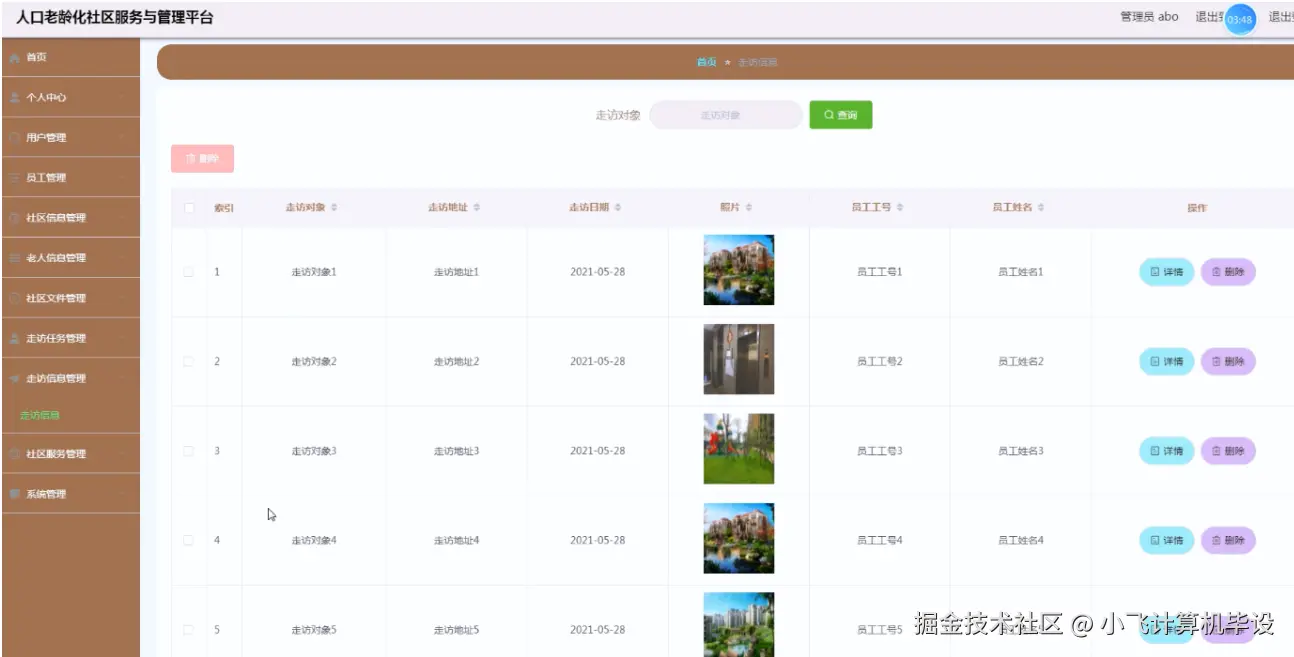Click the cell 员工姓名3
The width and height of the screenshot is (1294, 657).
(1020, 451)
